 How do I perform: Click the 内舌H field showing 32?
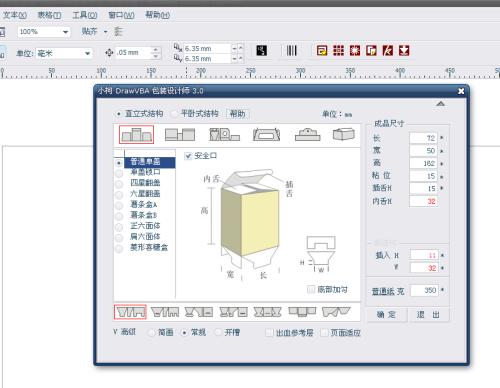[x=424, y=201]
